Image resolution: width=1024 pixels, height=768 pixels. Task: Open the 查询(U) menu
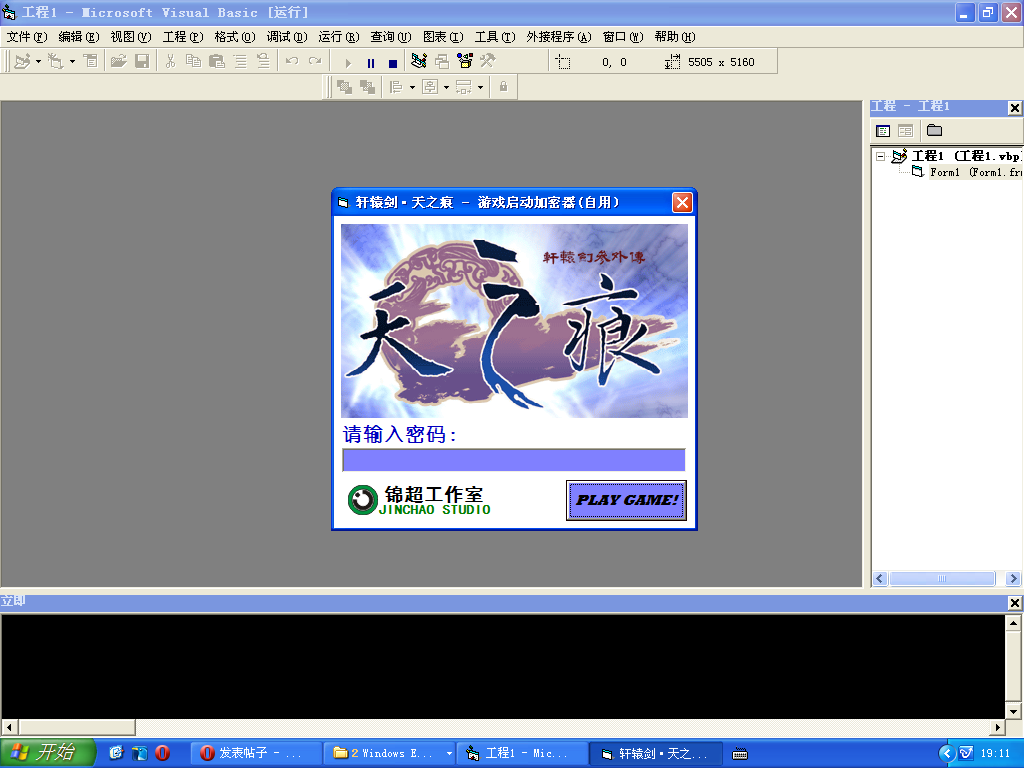(x=391, y=37)
